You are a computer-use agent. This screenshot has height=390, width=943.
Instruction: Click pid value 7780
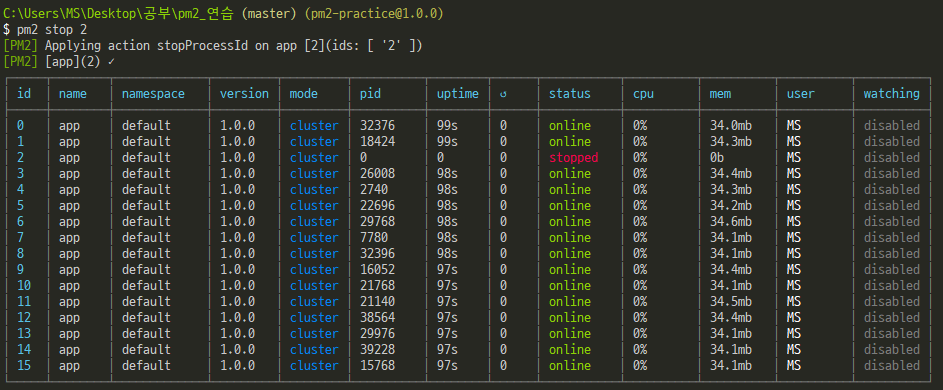tap(374, 237)
